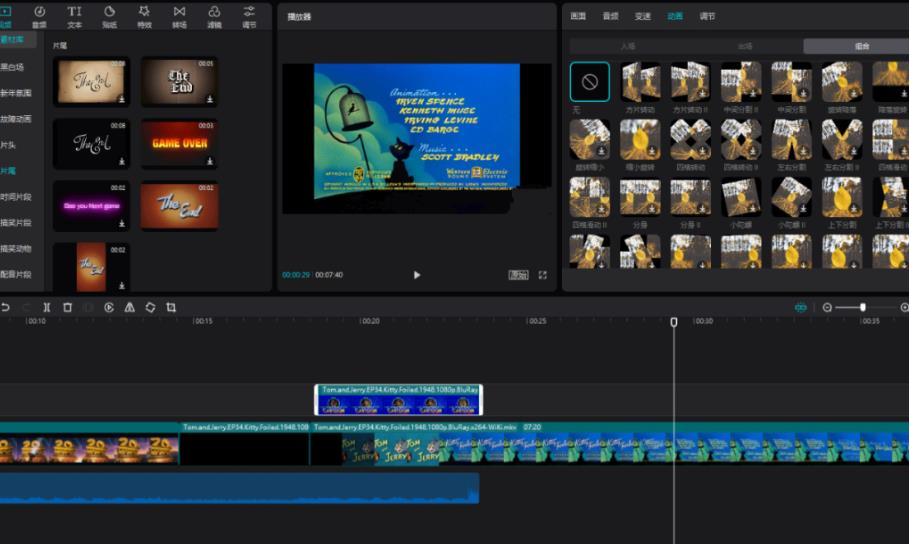Adjust the timeline zoom slider
This screenshot has height=544, width=909.
(863, 307)
